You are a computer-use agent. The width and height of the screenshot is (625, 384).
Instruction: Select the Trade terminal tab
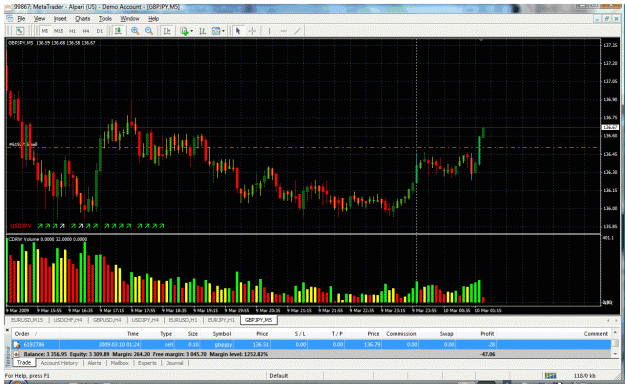(24, 362)
